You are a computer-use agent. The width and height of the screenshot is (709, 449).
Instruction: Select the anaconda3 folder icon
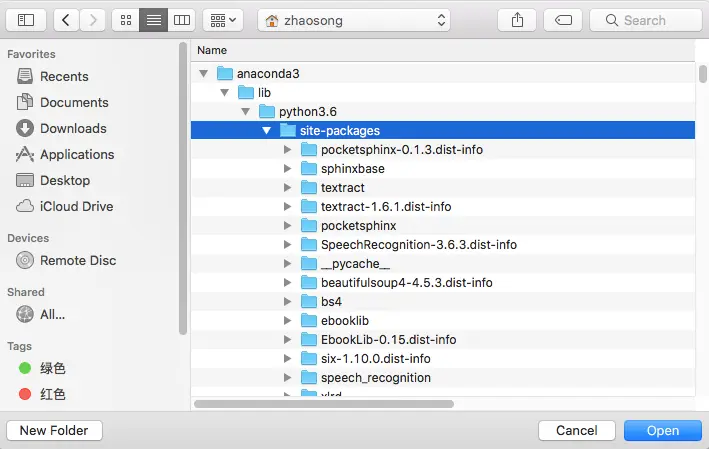[x=225, y=73]
